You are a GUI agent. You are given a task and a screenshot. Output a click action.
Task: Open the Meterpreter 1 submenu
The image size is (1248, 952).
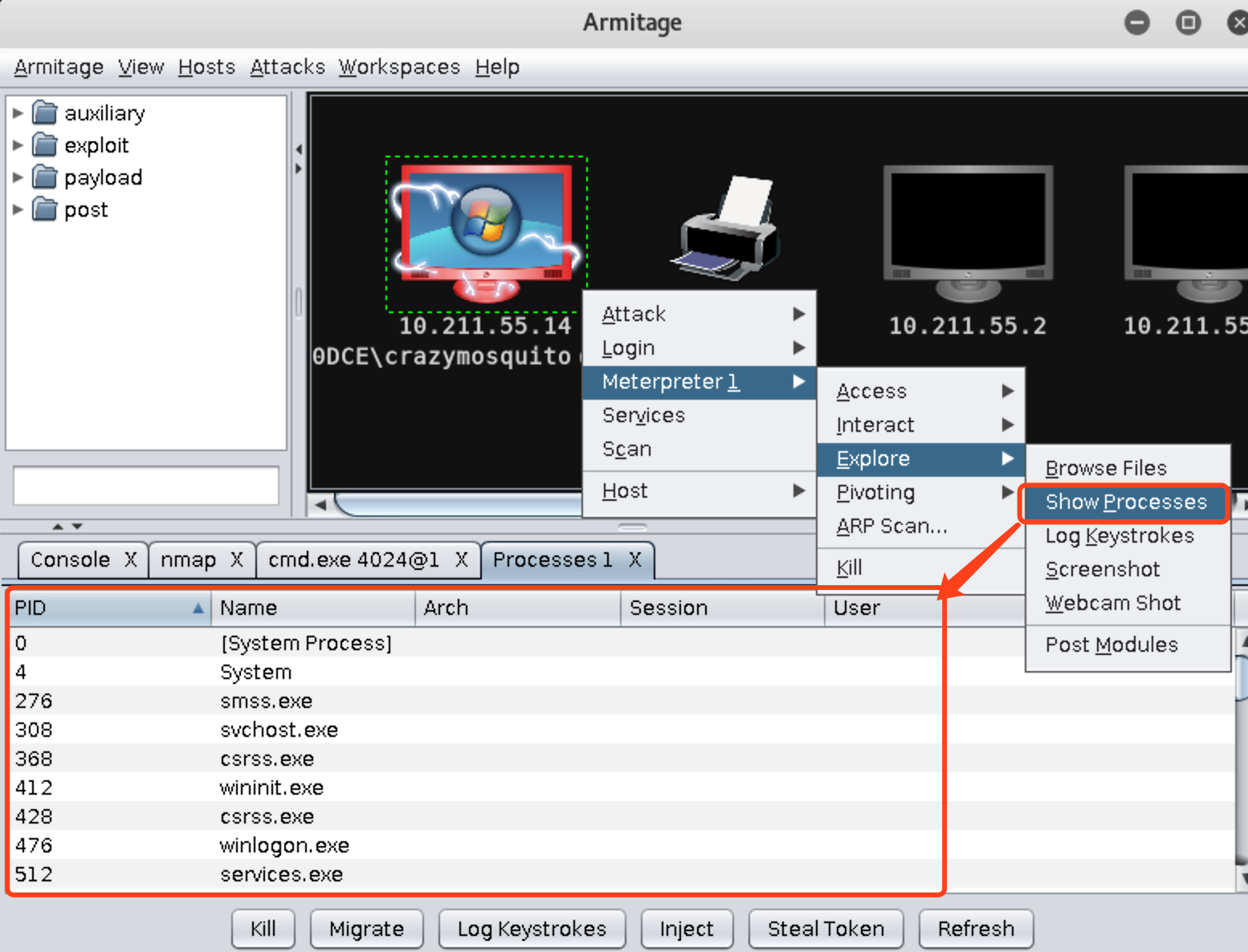[x=699, y=381]
